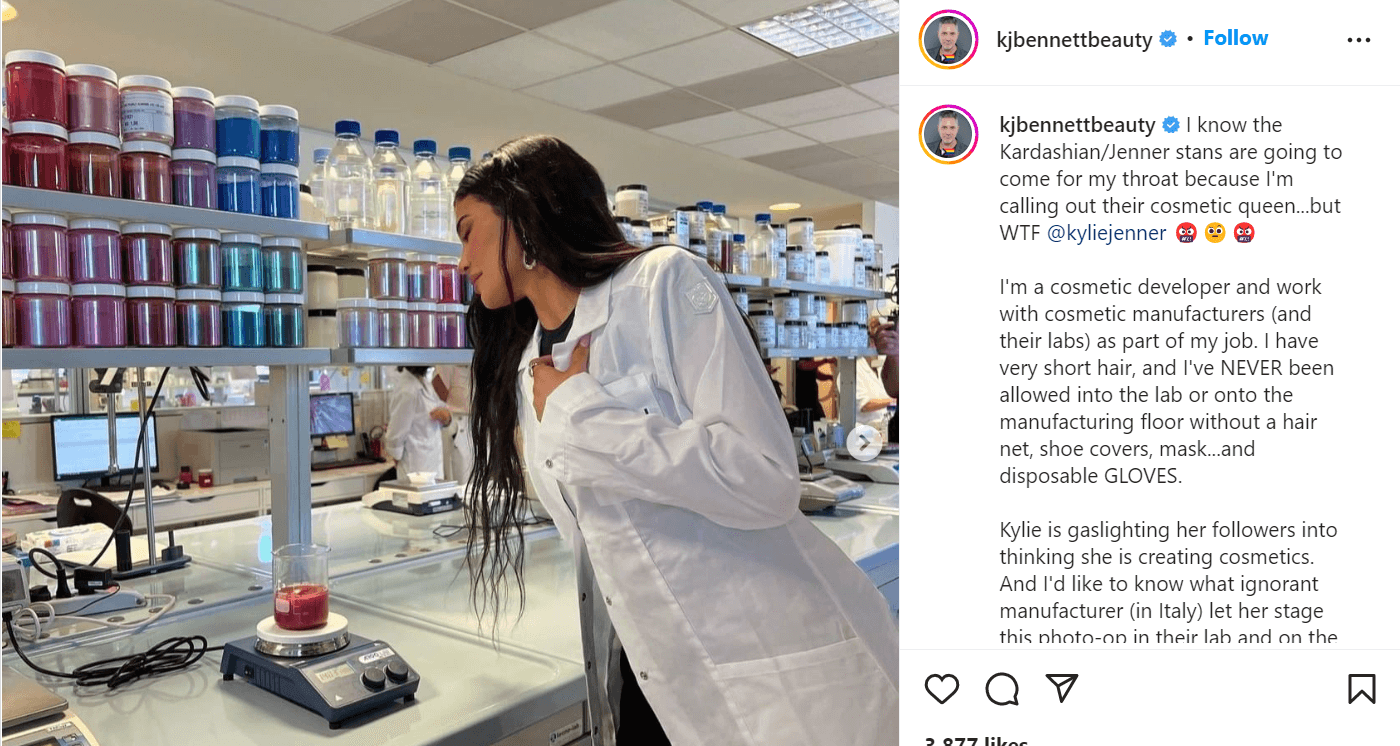
Task: Follow the kjbennettbeauty account
Action: pyautogui.click(x=1235, y=38)
